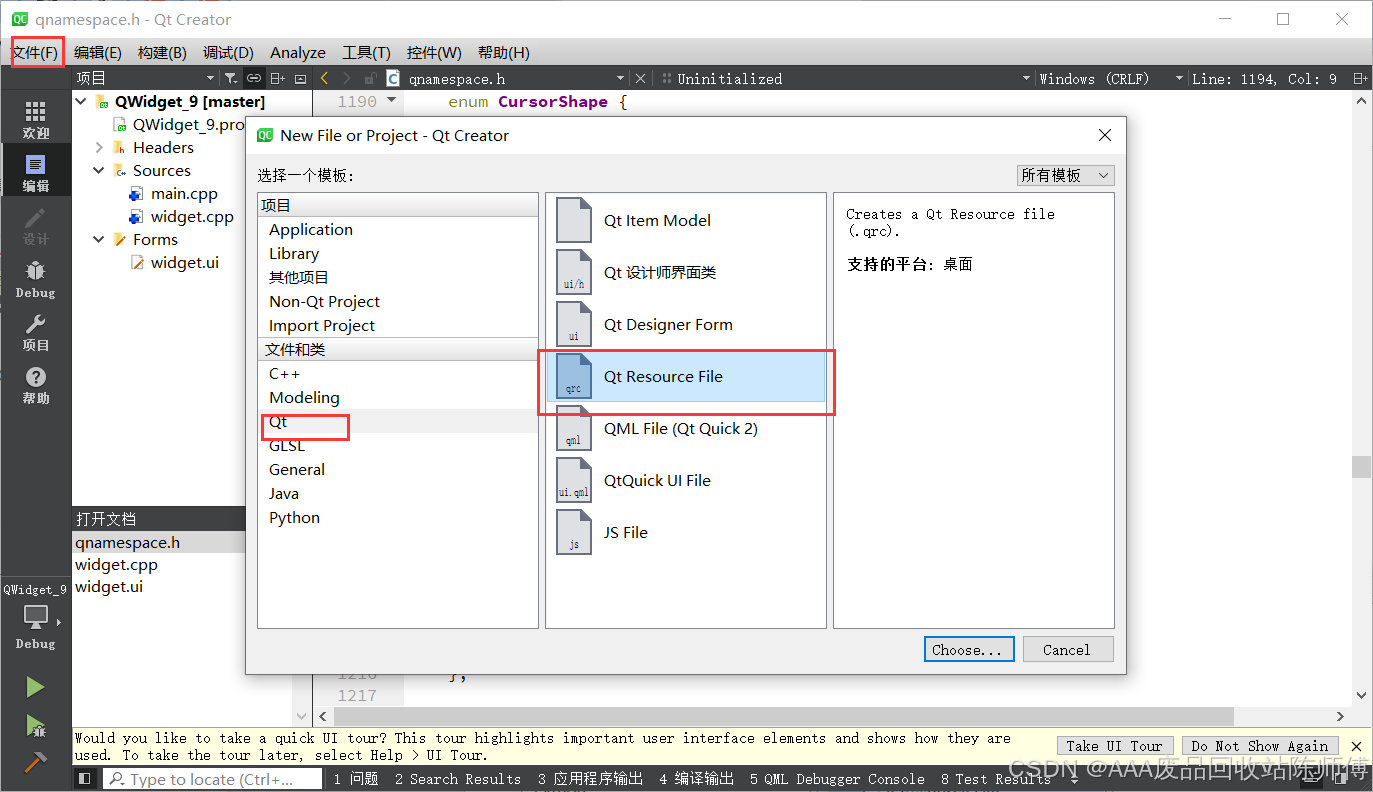1373x792 pixels.
Task: Collapse the Forms folder
Action: (99, 239)
